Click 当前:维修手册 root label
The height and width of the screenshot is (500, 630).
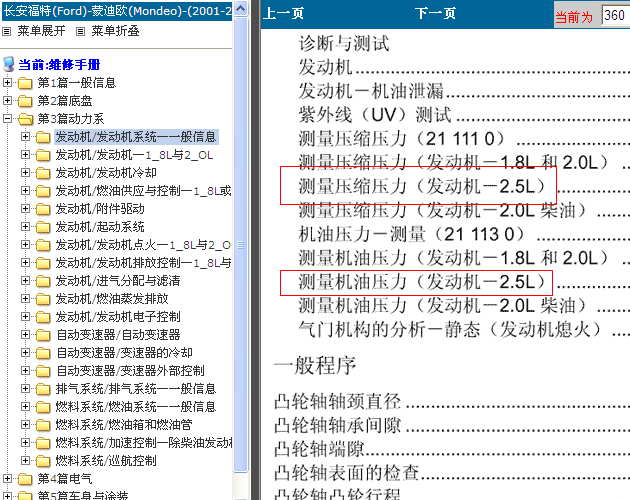(59, 65)
